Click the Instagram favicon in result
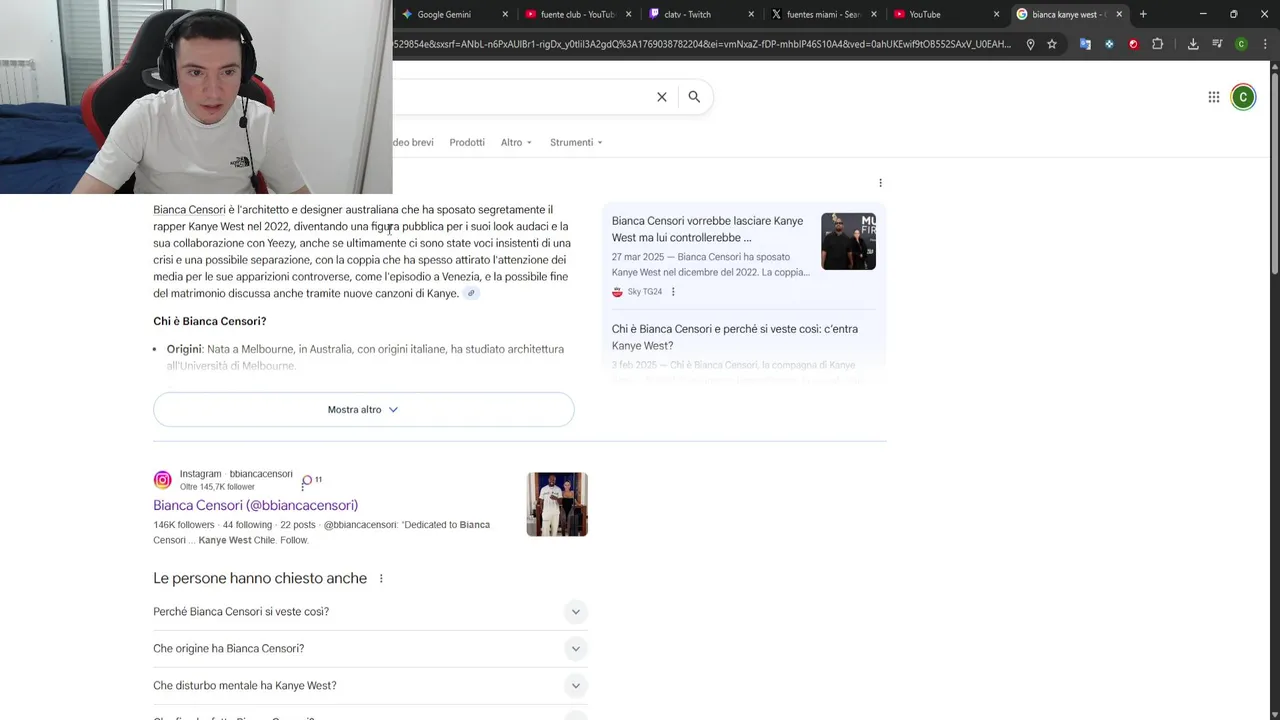 point(162,480)
